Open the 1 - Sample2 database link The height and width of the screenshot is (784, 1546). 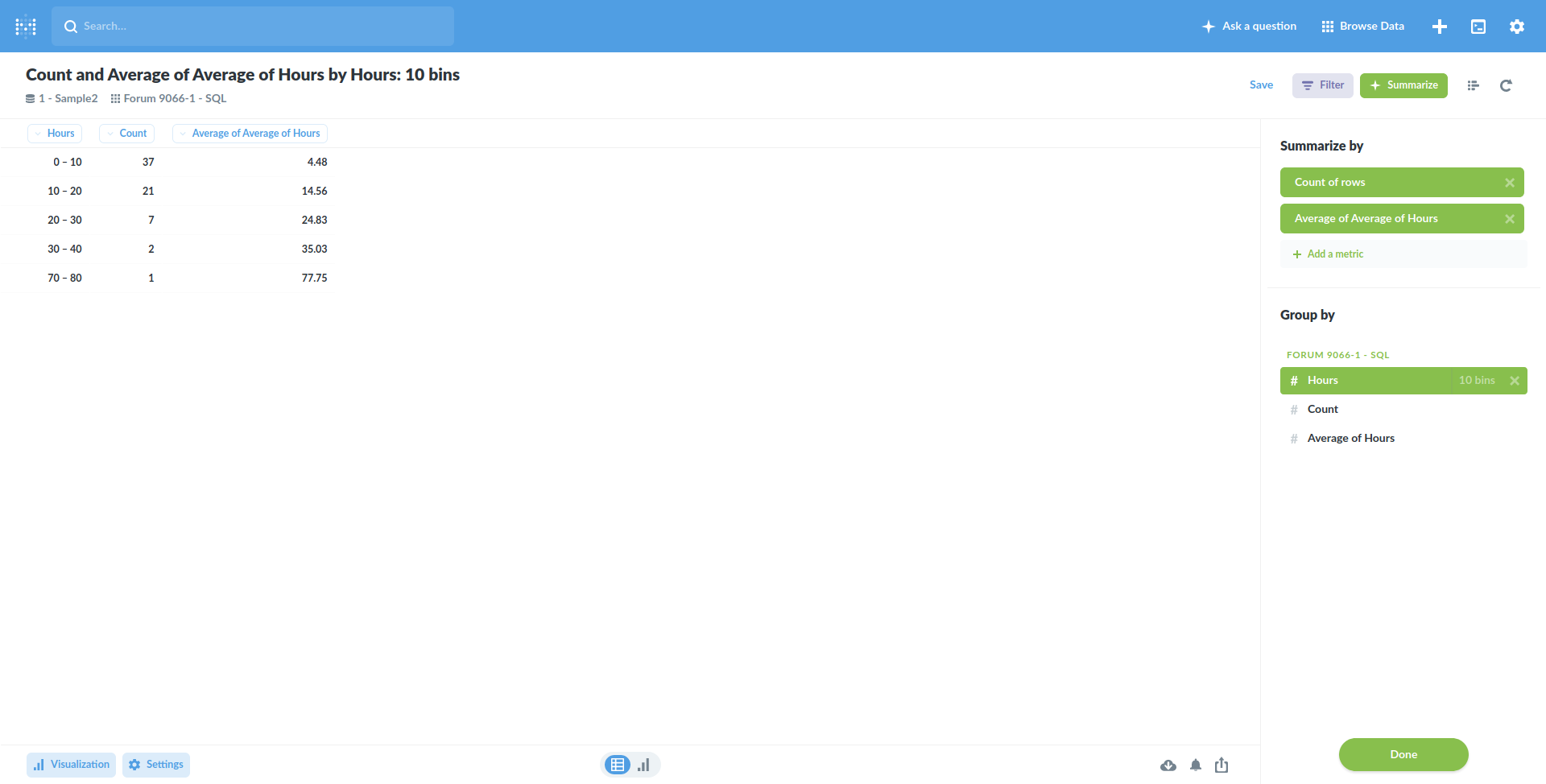pos(61,99)
